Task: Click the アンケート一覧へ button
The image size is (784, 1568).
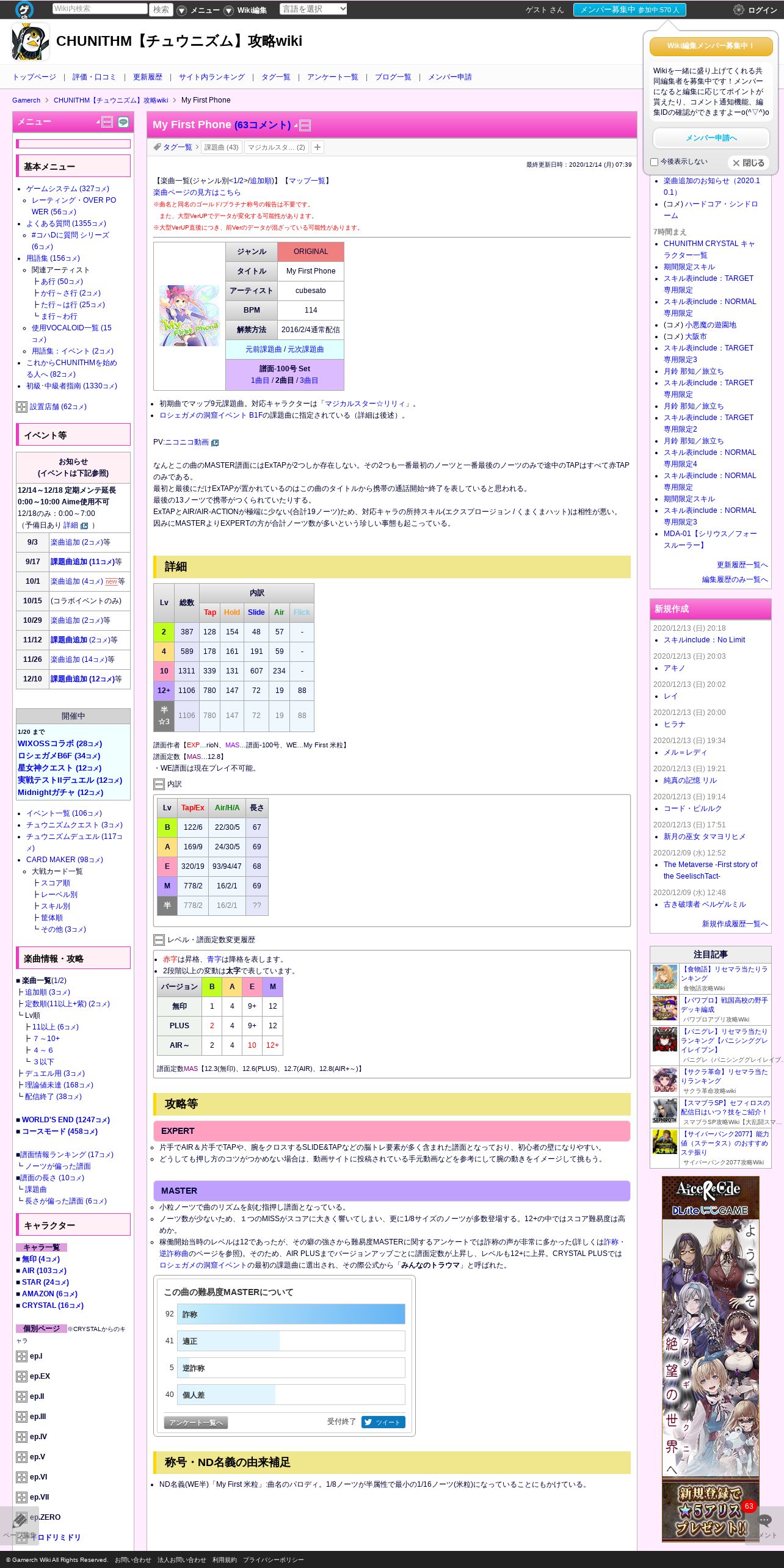Action: (196, 1423)
